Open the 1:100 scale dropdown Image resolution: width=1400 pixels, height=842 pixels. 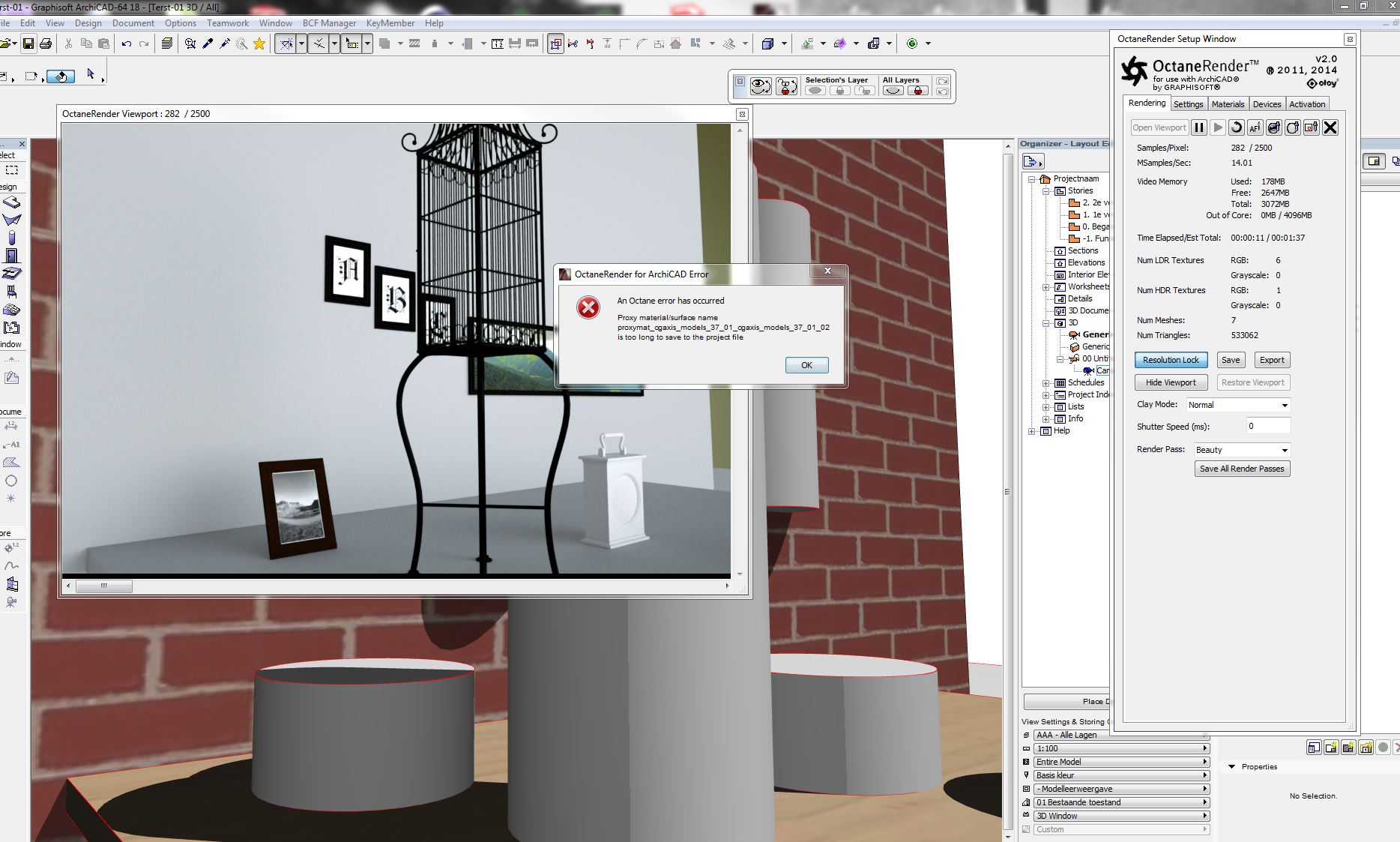tap(1121, 748)
